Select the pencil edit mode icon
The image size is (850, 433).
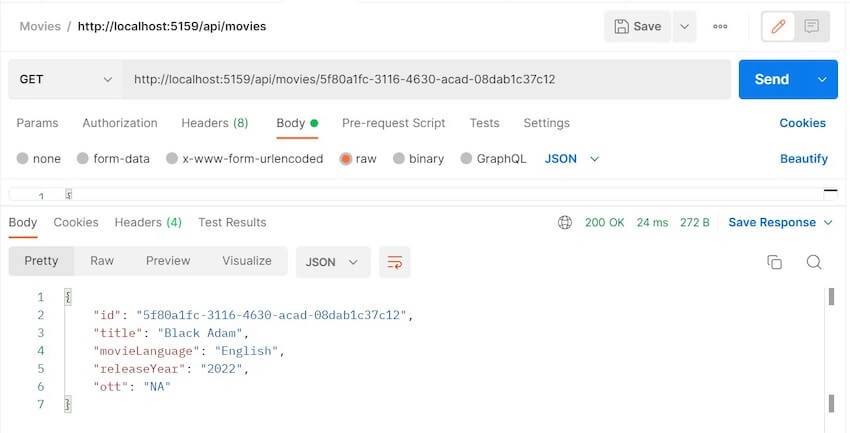click(778, 26)
